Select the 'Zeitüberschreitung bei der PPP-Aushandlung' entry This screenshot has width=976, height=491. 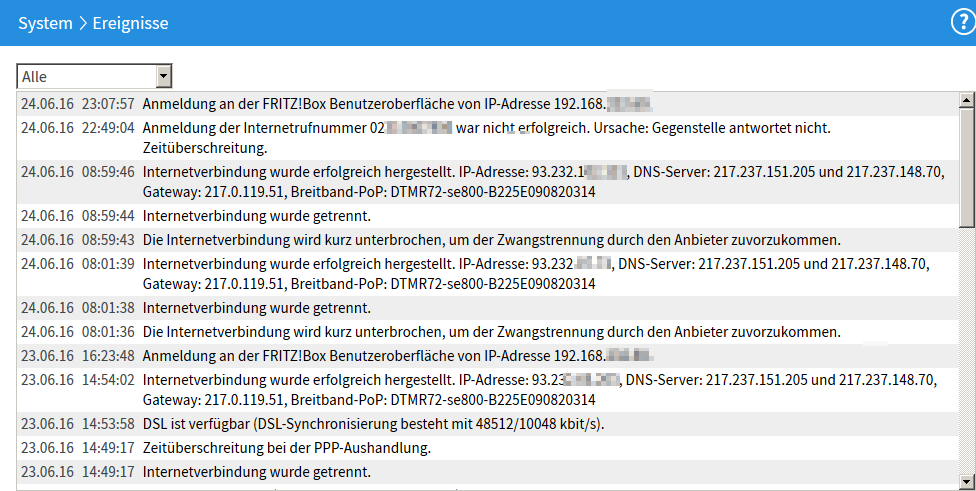click(286, 448)
